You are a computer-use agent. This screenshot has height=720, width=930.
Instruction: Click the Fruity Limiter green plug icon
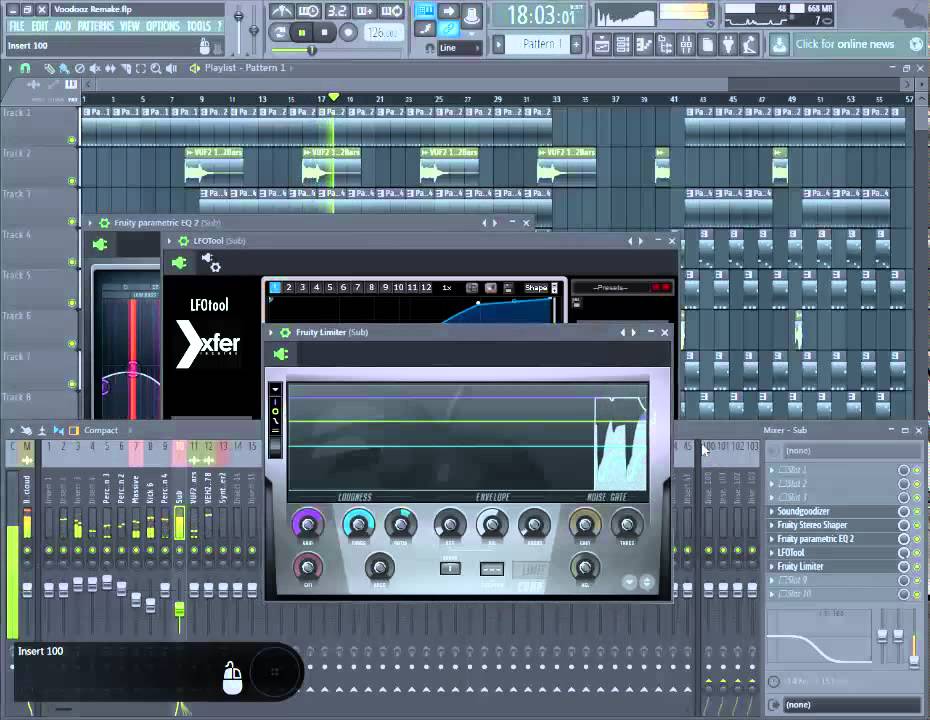tap(281, 354)
